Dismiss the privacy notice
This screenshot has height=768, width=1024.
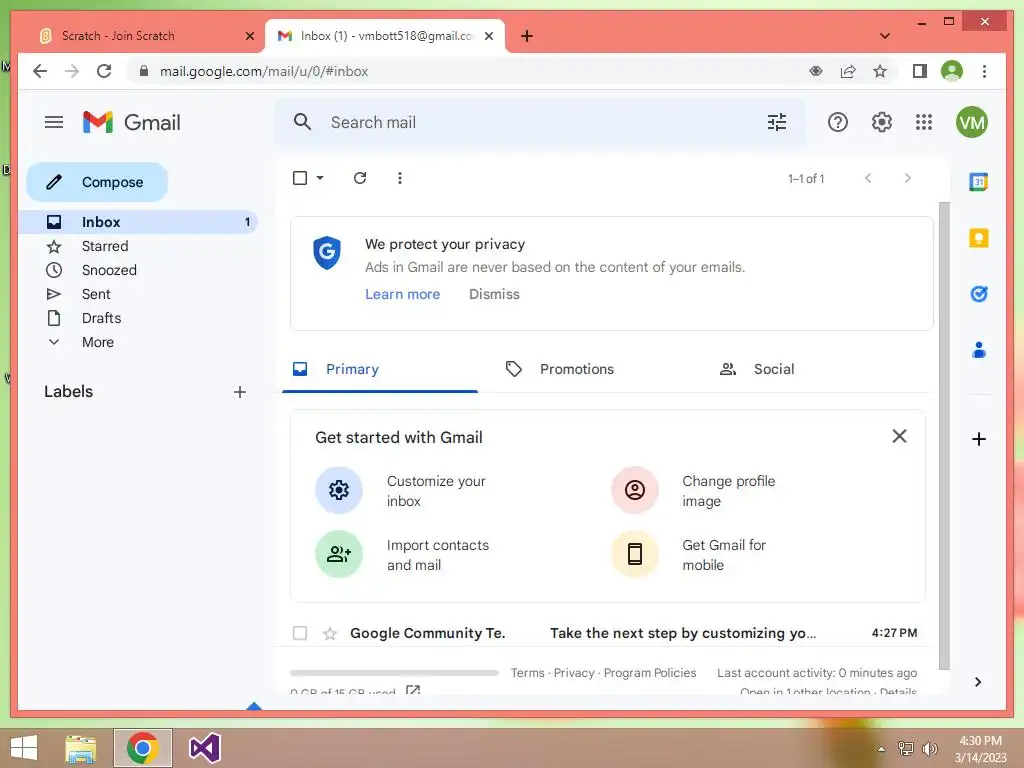(494, 295)
